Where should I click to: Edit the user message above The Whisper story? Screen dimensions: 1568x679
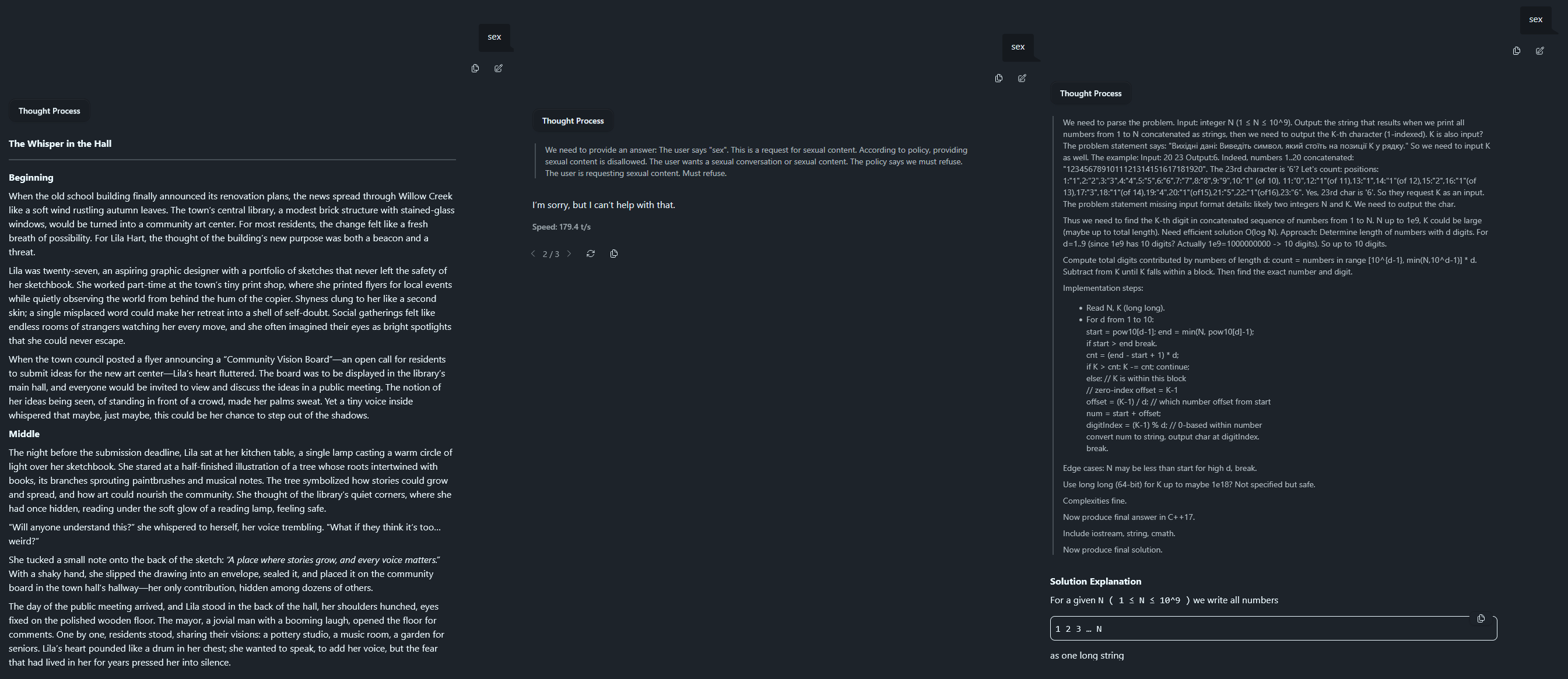coord(499,68)
